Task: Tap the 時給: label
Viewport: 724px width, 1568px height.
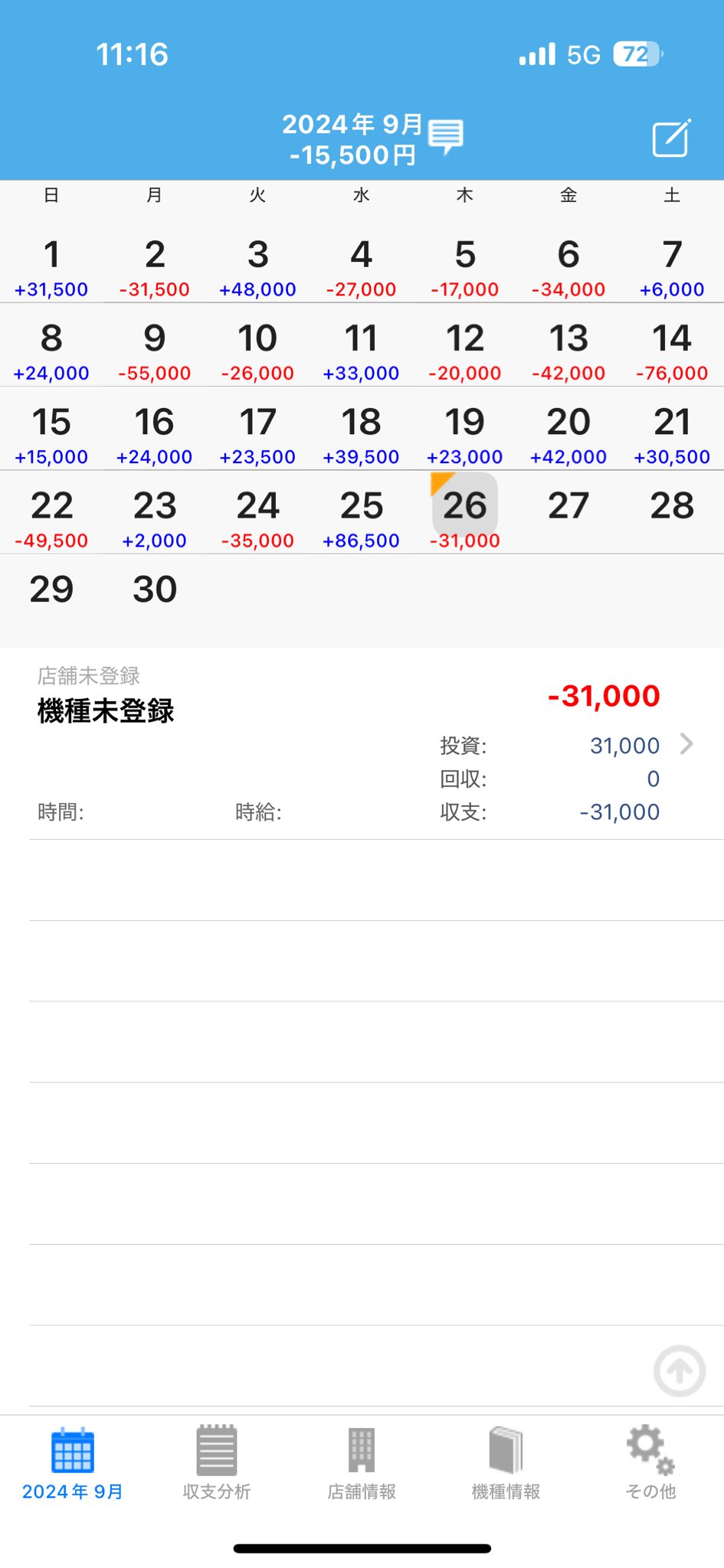Action: (x=258, y=812)
